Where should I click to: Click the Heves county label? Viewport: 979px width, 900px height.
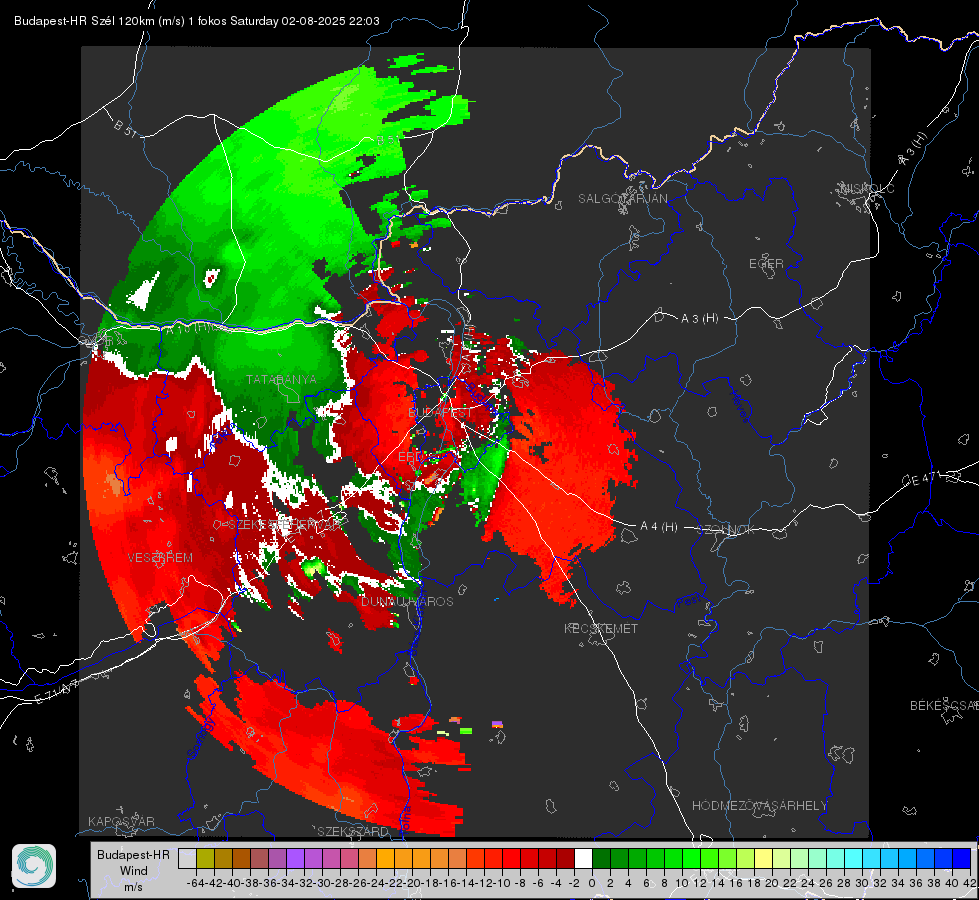click(740, 407)
